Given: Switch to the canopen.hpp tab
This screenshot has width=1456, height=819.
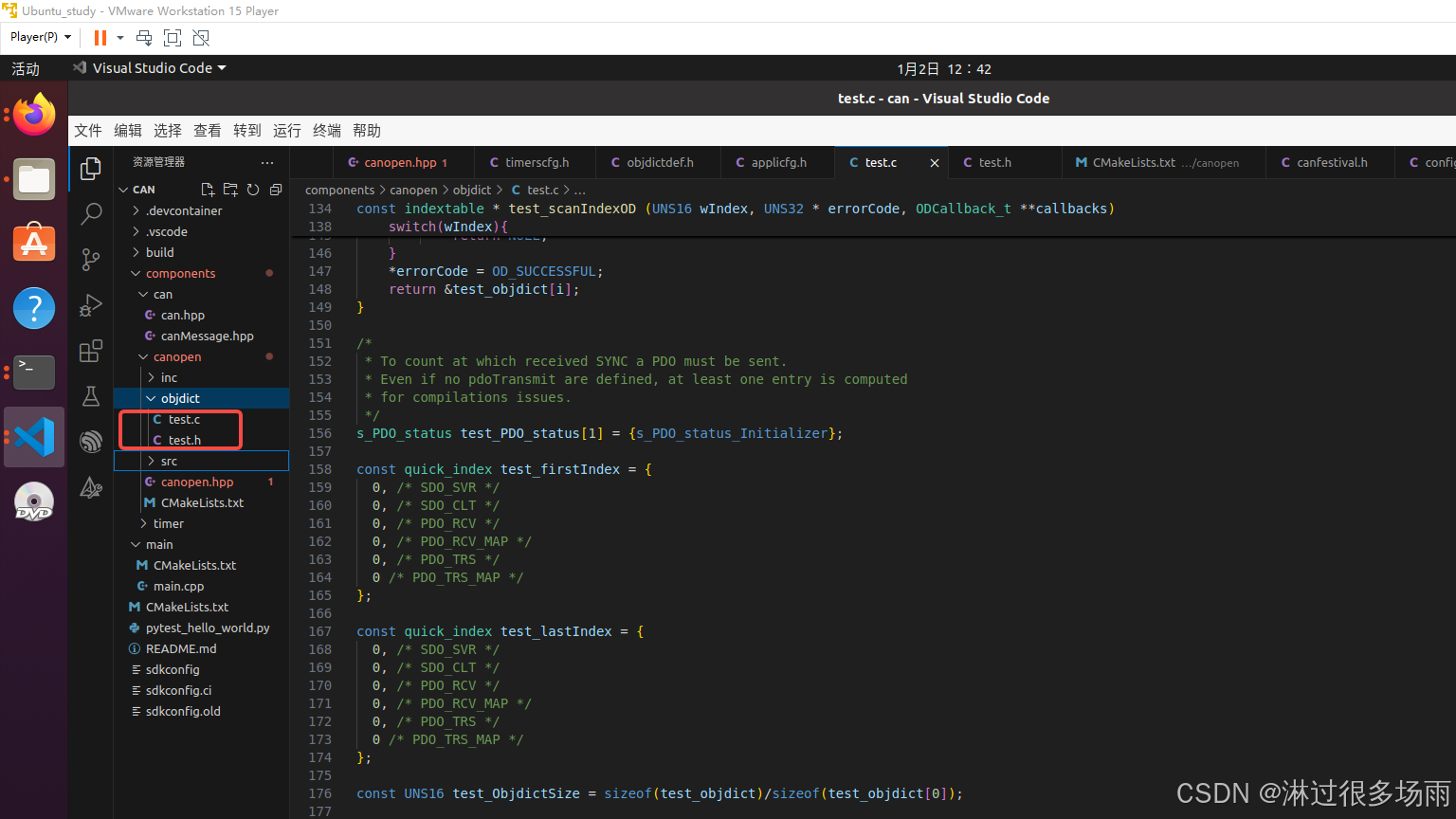Looking at the screenshot, I should click(x=403, y=163).
